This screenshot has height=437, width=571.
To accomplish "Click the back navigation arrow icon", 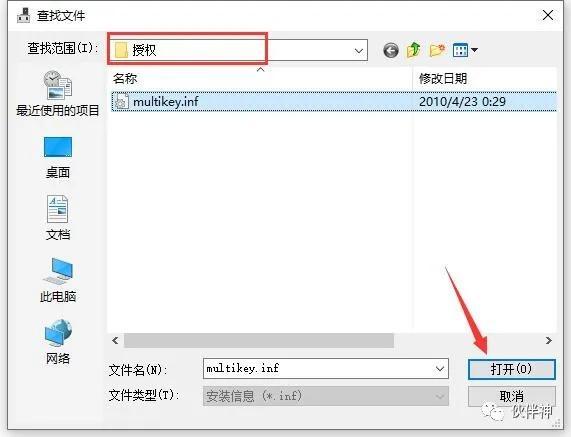I will [391, 50].
